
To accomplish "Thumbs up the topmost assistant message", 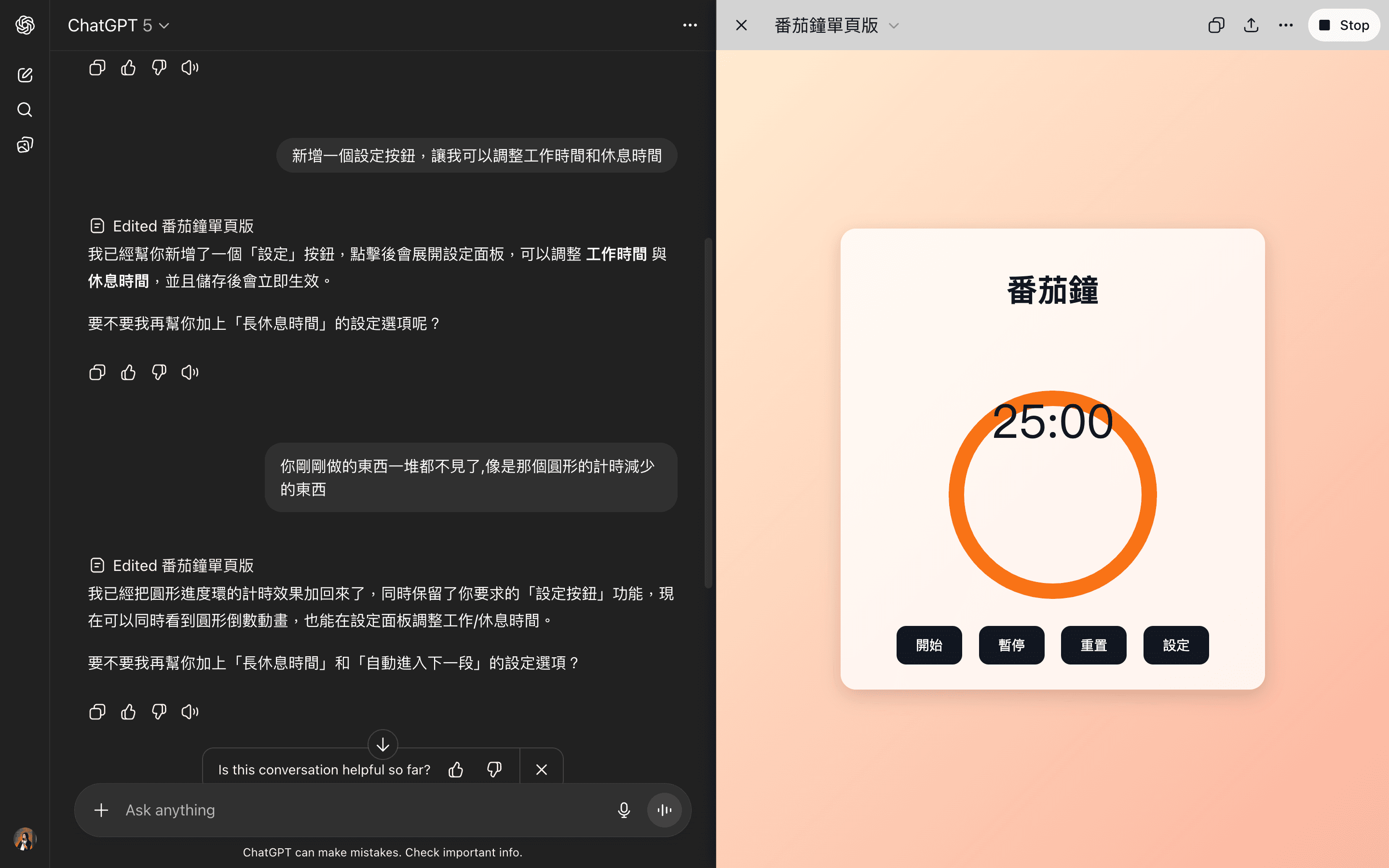I will [x=128, y=68].
